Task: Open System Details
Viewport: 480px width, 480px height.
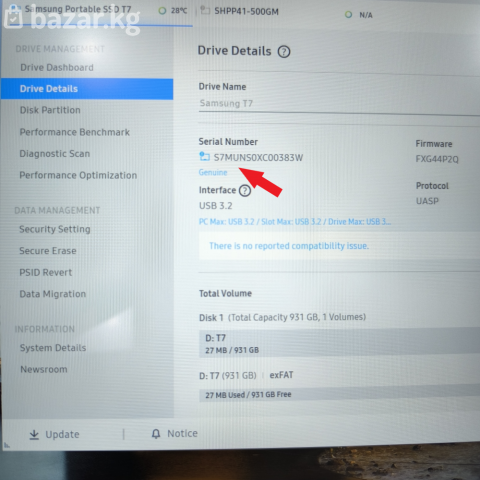Action: tap(53, 348)
